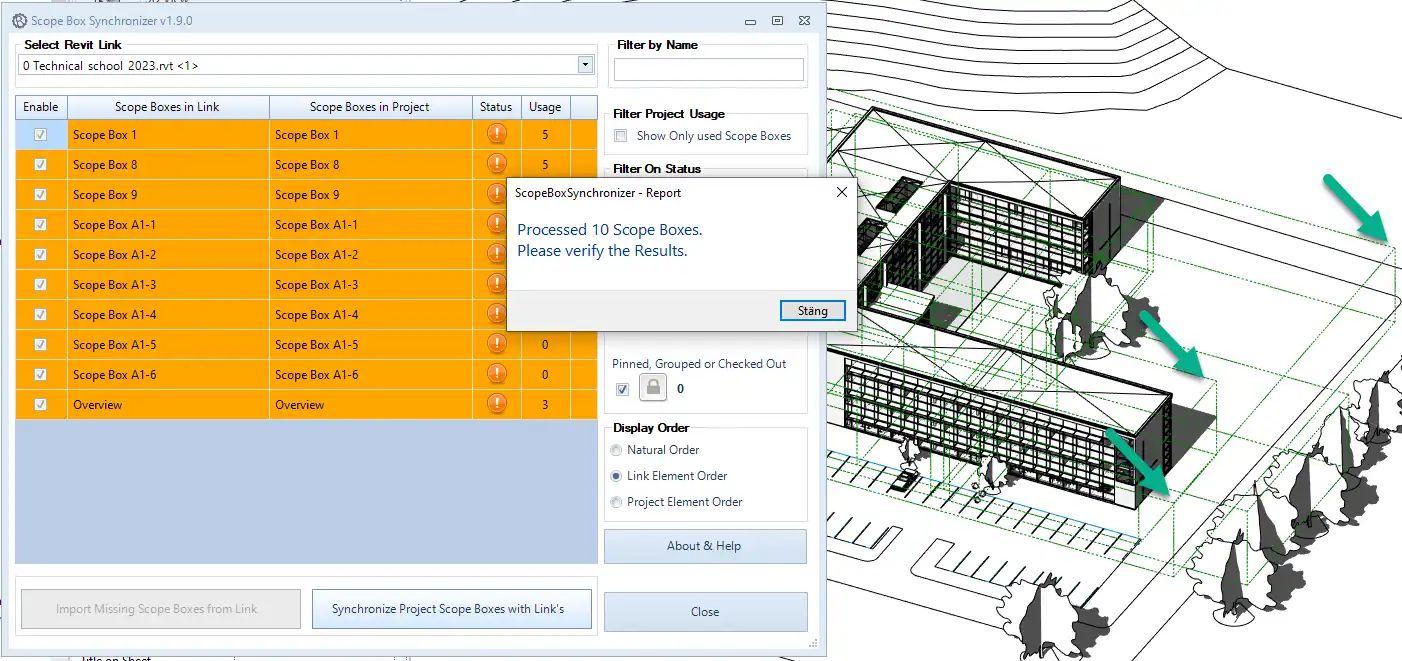This screenshot has height=661, width=1402.
Task: Click usage value 5 in Scope Box 1 row
Action: tap(545, 135)
